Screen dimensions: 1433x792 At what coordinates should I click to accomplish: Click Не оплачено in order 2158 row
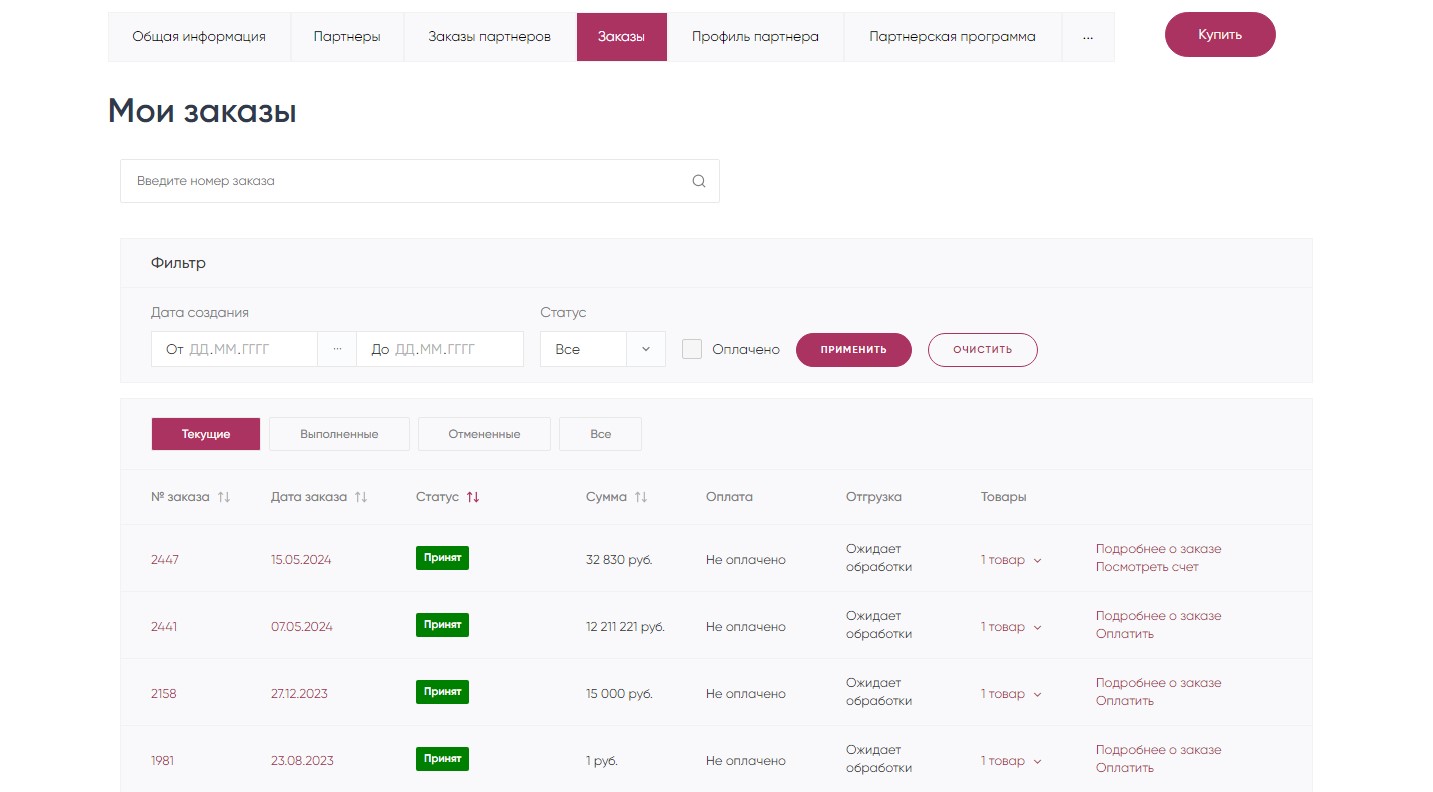pos(746,694)
